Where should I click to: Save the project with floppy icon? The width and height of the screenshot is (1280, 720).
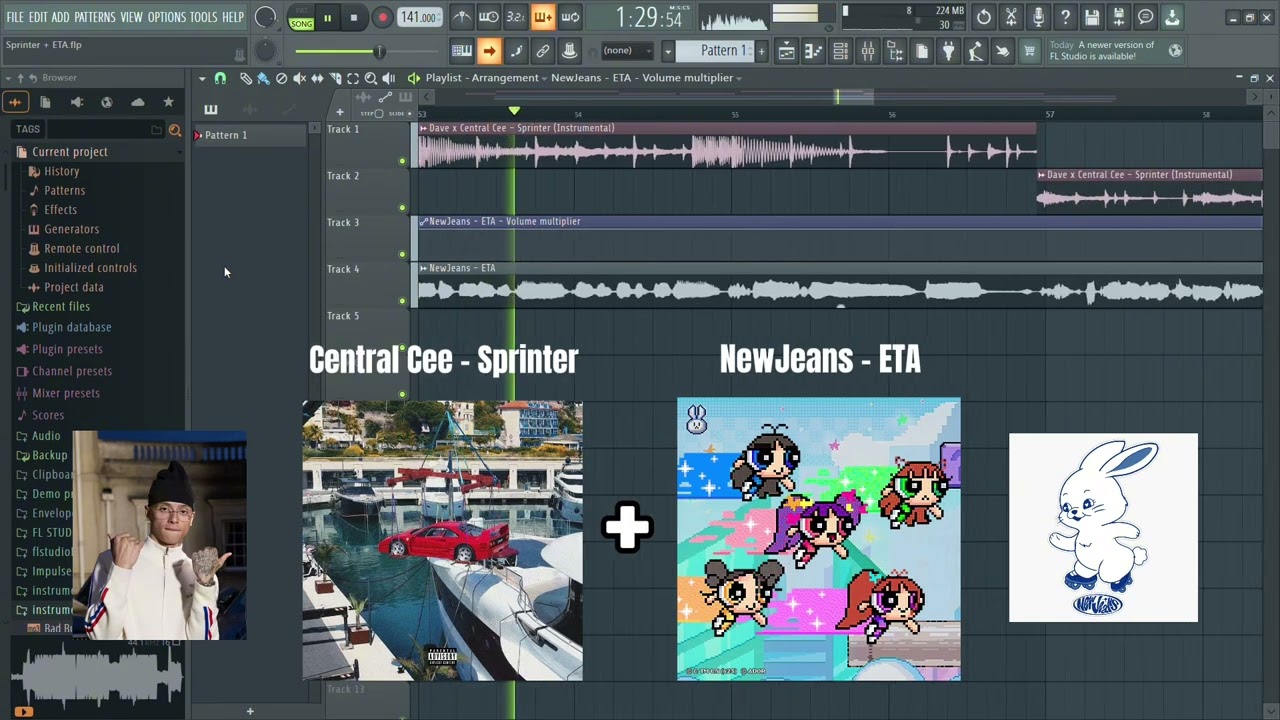click(1092, 17)
